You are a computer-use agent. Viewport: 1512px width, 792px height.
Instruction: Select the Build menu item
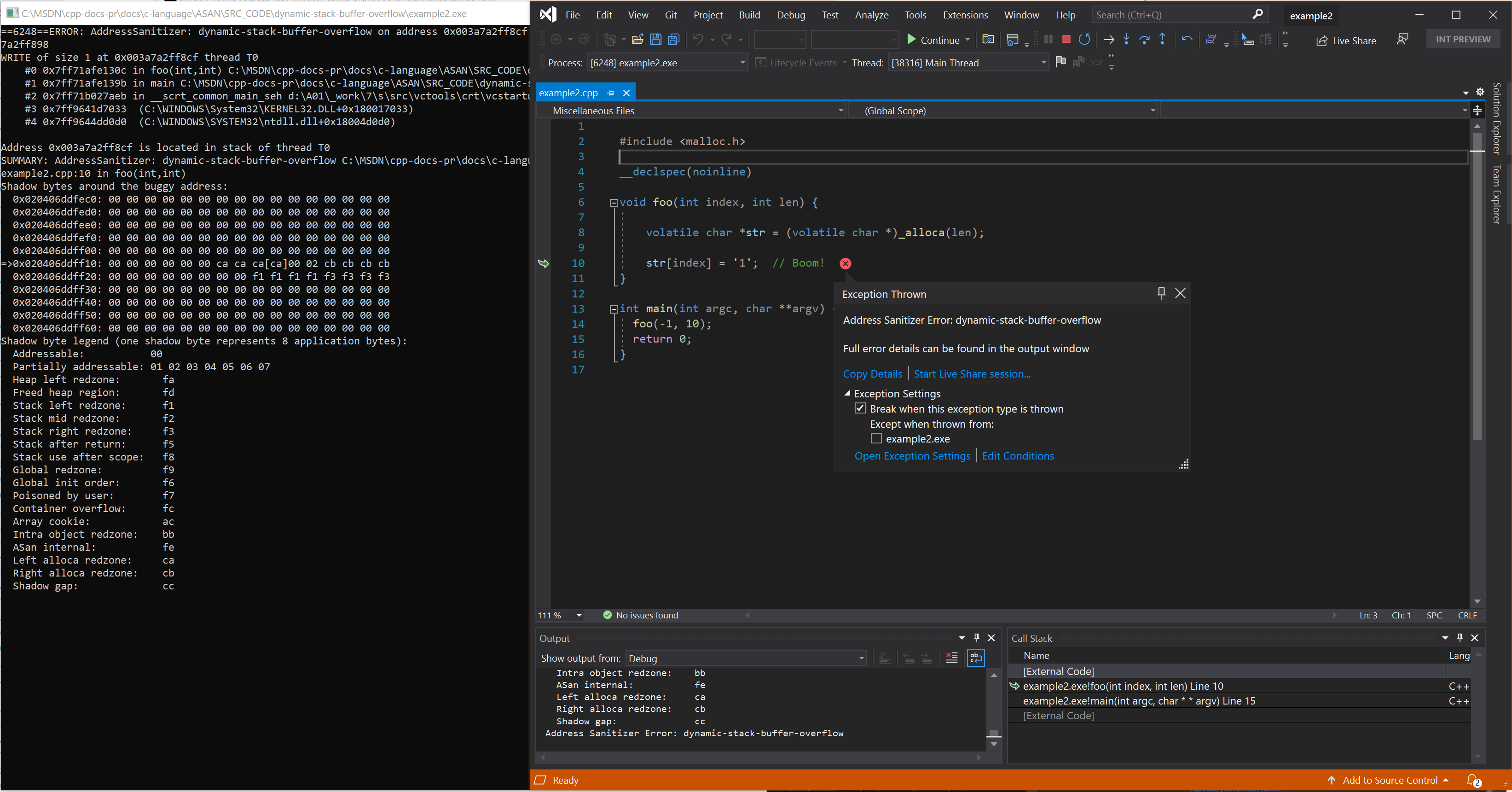[x=749, y=14]
